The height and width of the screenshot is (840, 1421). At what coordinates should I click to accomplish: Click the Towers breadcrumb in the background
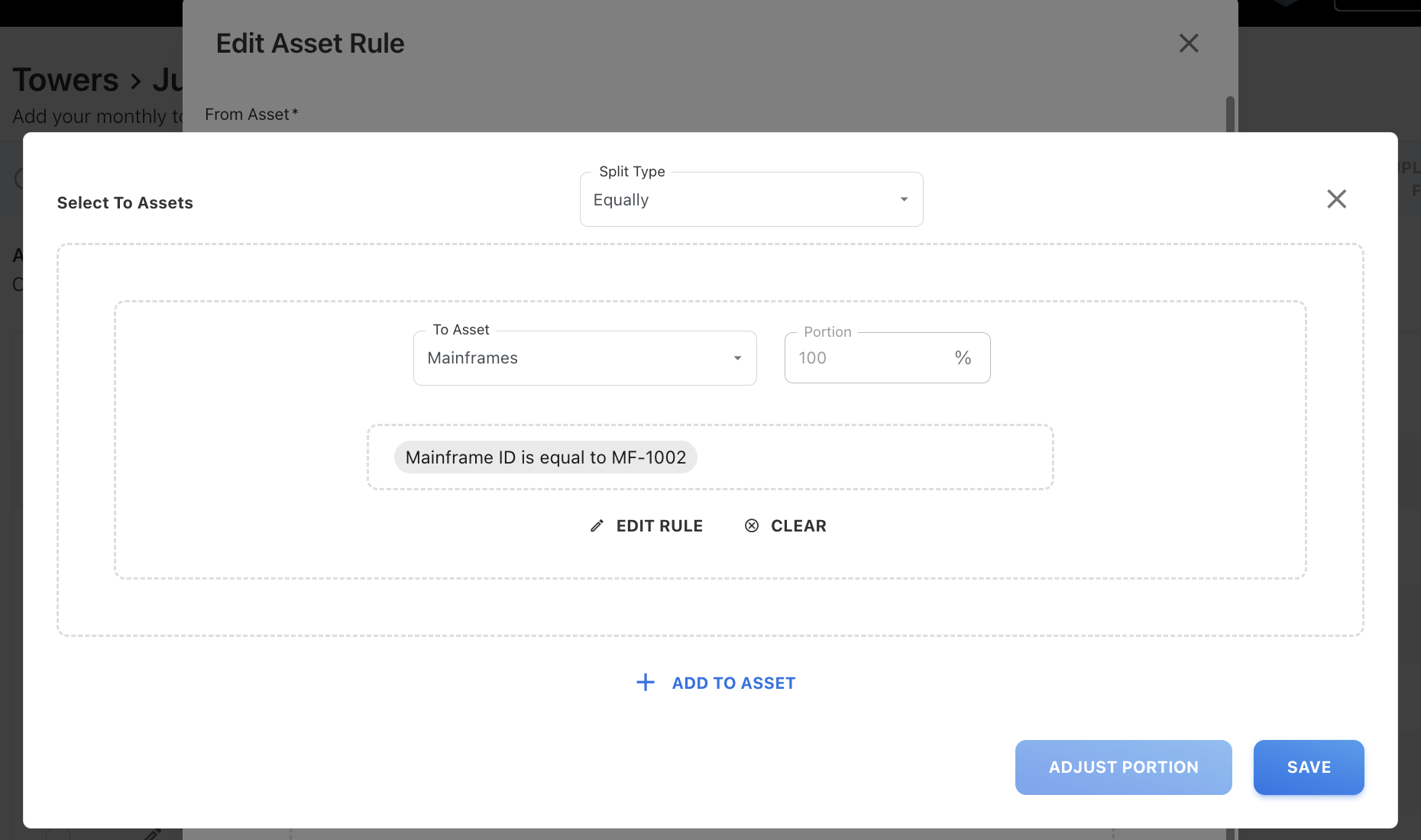coord(66,80)
